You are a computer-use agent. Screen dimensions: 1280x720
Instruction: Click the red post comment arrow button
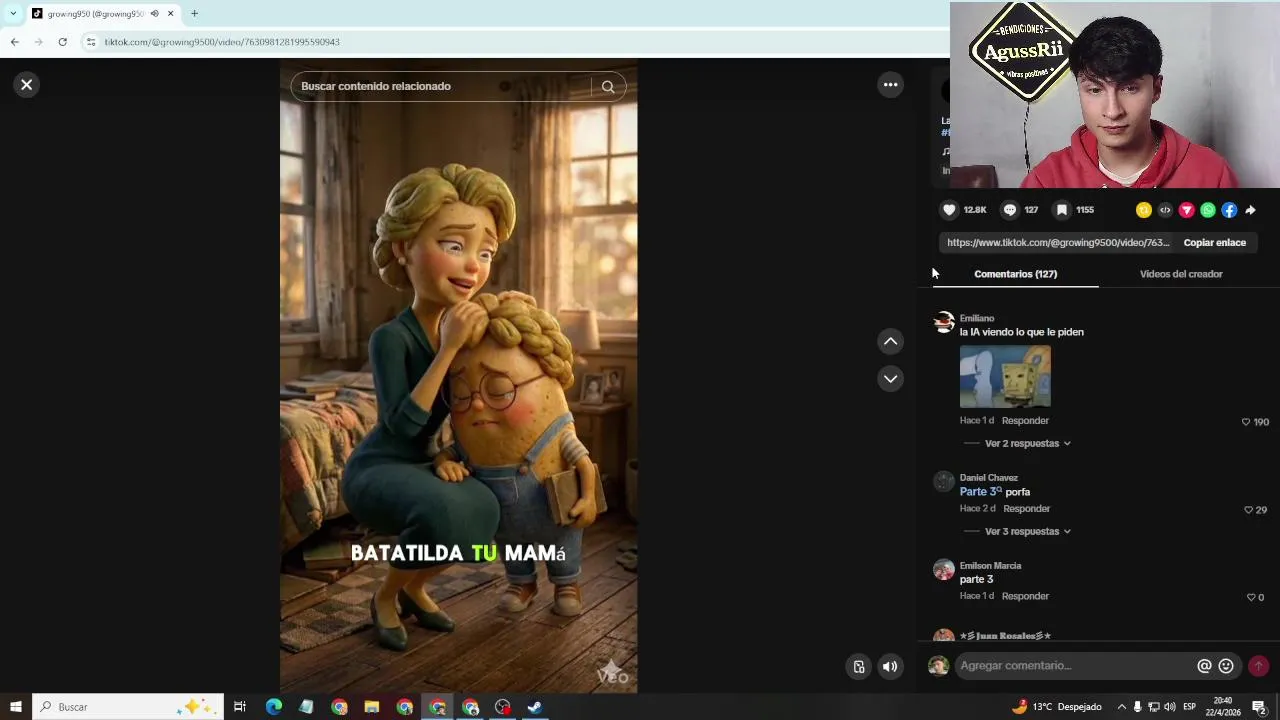tap(1258, 666)
